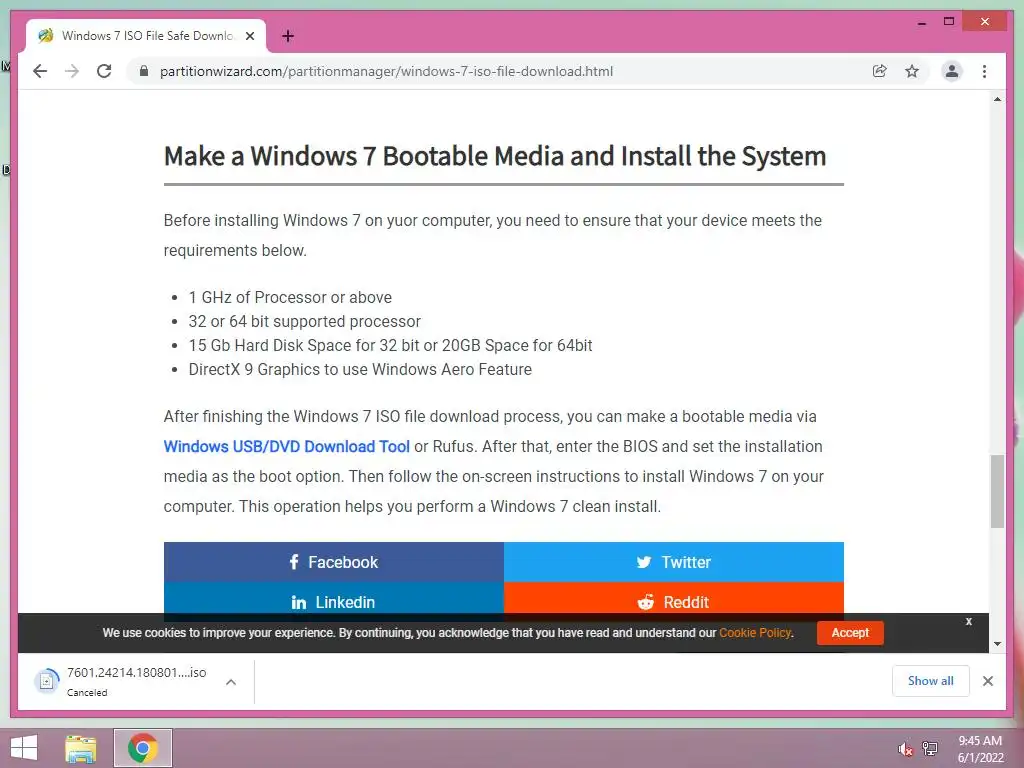Click the "Make a Windows 7 Bootable Media" heading
The height and width of the screenshot is (768, 1024).
click(x=494, y=156)
